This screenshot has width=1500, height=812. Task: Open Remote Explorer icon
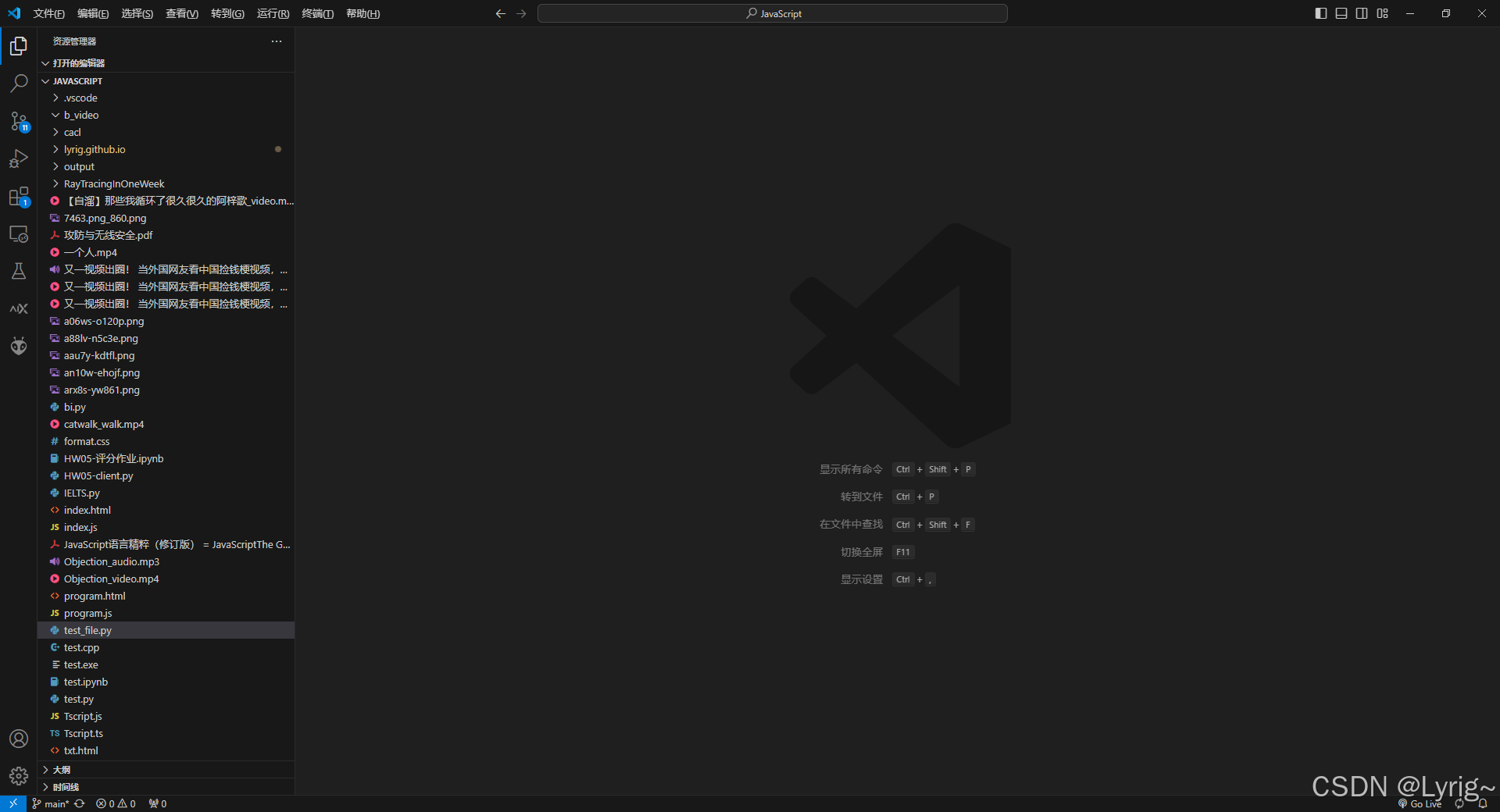tap(19, 233)
